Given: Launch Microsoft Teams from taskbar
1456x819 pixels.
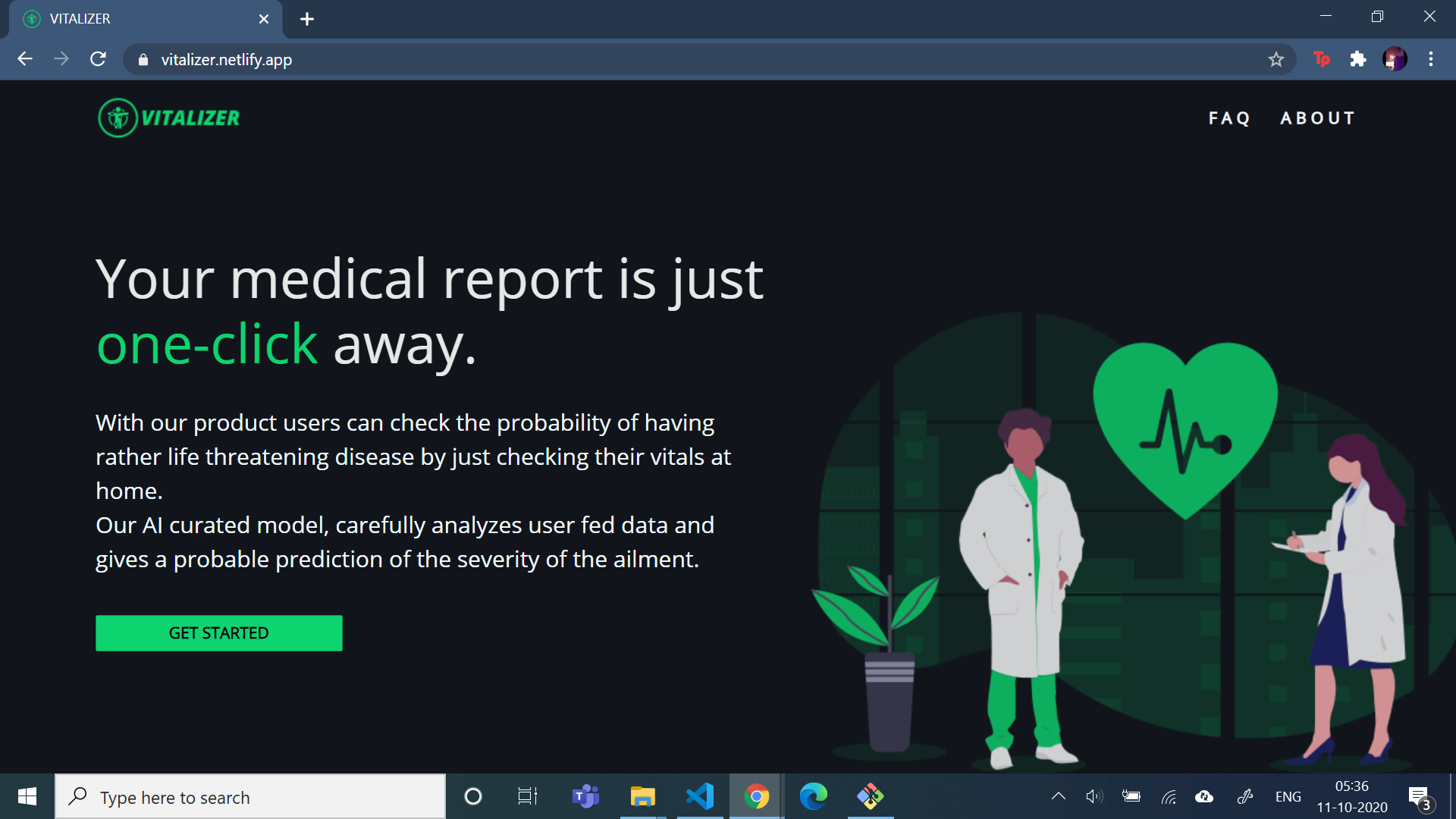Looking at the screenshot, I should pos(585,796).
